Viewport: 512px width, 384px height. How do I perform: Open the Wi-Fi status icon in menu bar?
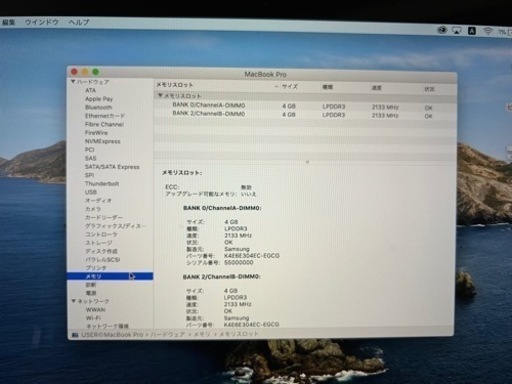(488, 31)
